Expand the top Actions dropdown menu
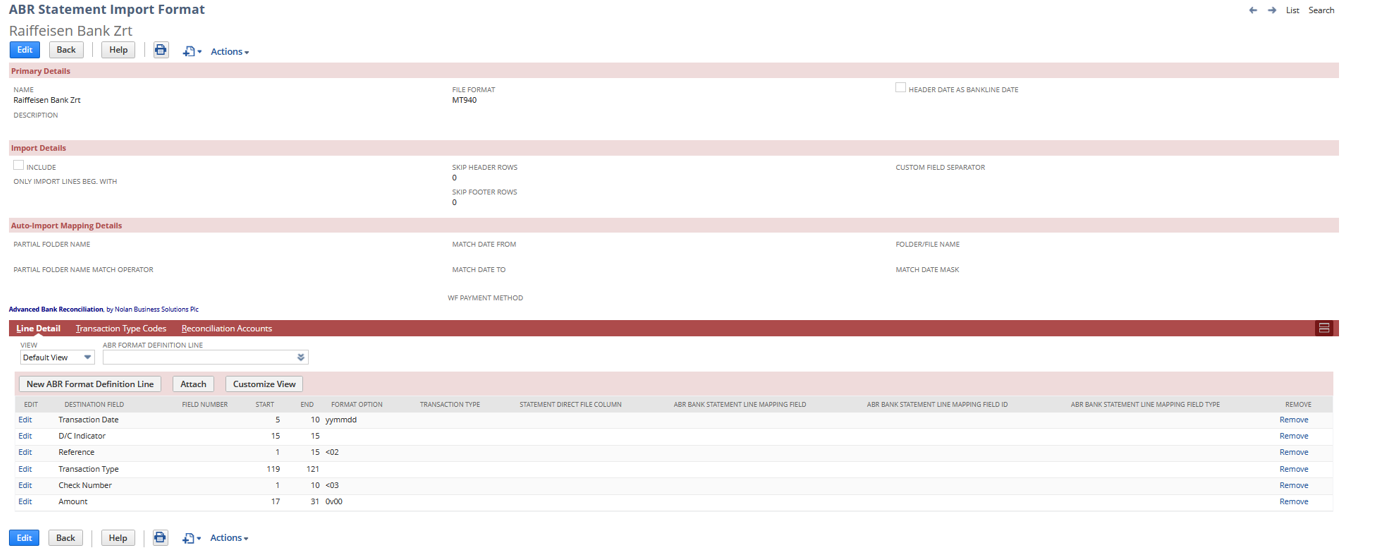The image size is (1374, 557). pos(229,52)
